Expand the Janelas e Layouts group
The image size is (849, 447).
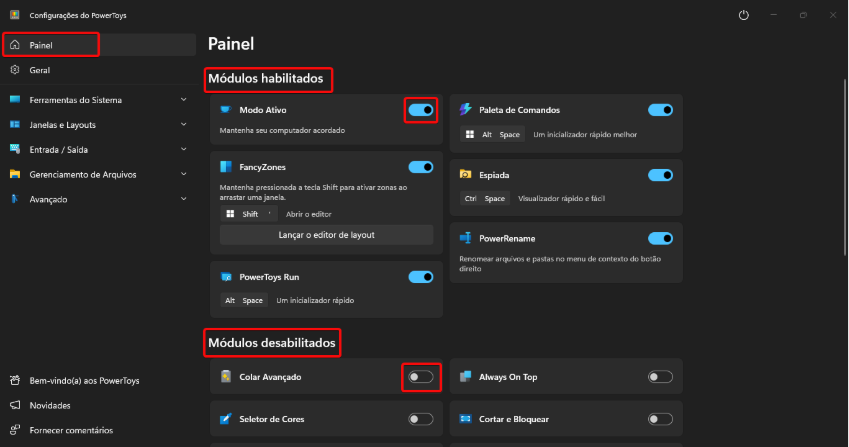point(184,124)
